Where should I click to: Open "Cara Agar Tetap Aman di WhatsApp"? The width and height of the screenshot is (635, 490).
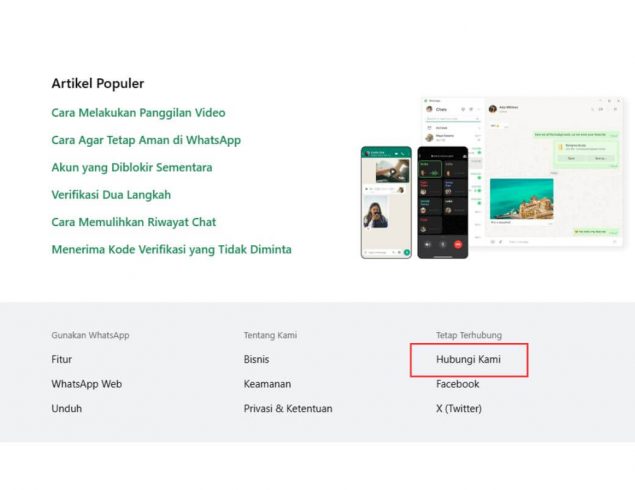pyautogui.click(x=146, y=140)
